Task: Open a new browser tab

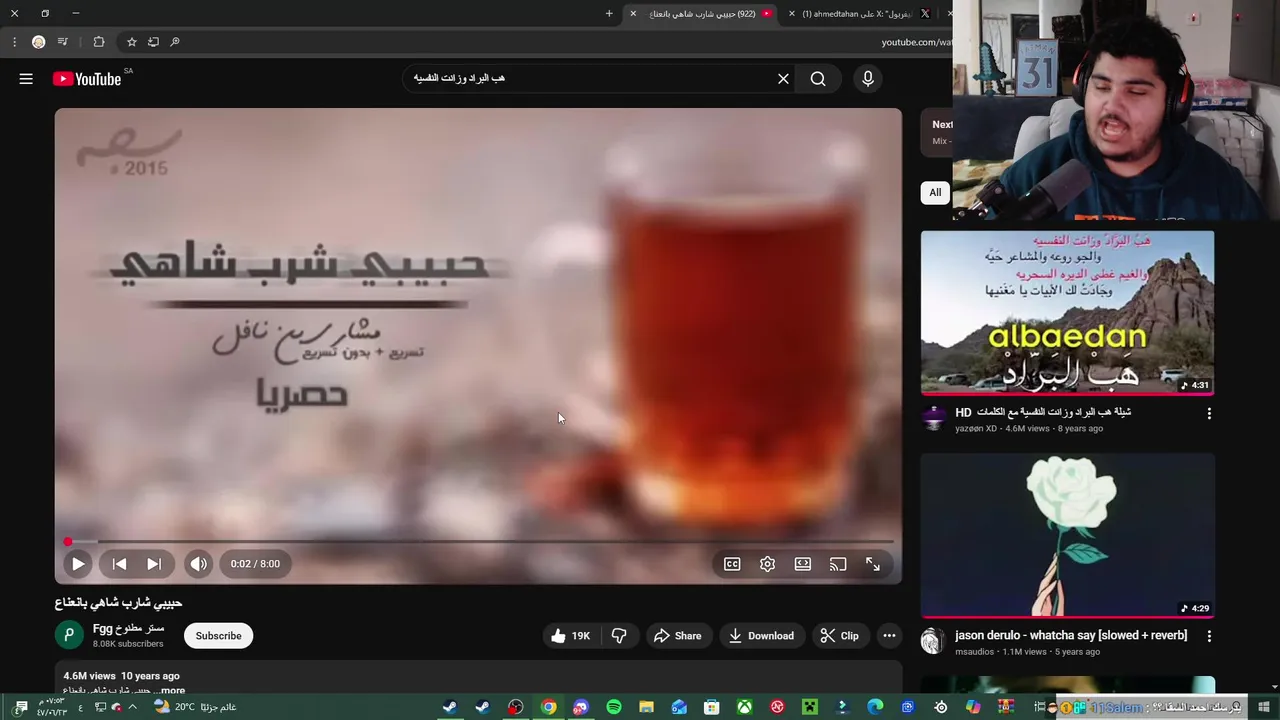Action: (x=609, y=14)
